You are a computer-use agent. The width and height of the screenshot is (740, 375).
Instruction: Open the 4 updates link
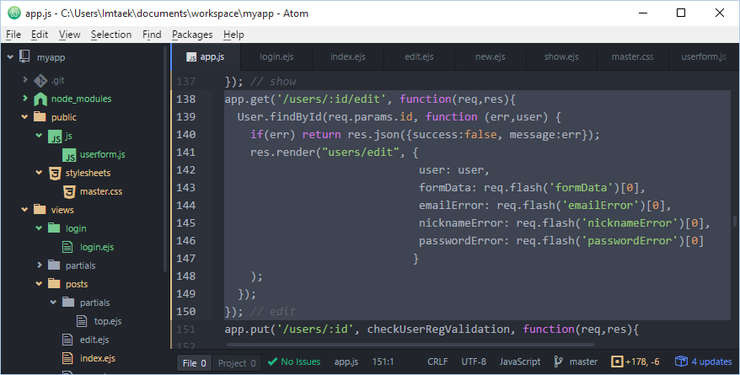point(711,362)
